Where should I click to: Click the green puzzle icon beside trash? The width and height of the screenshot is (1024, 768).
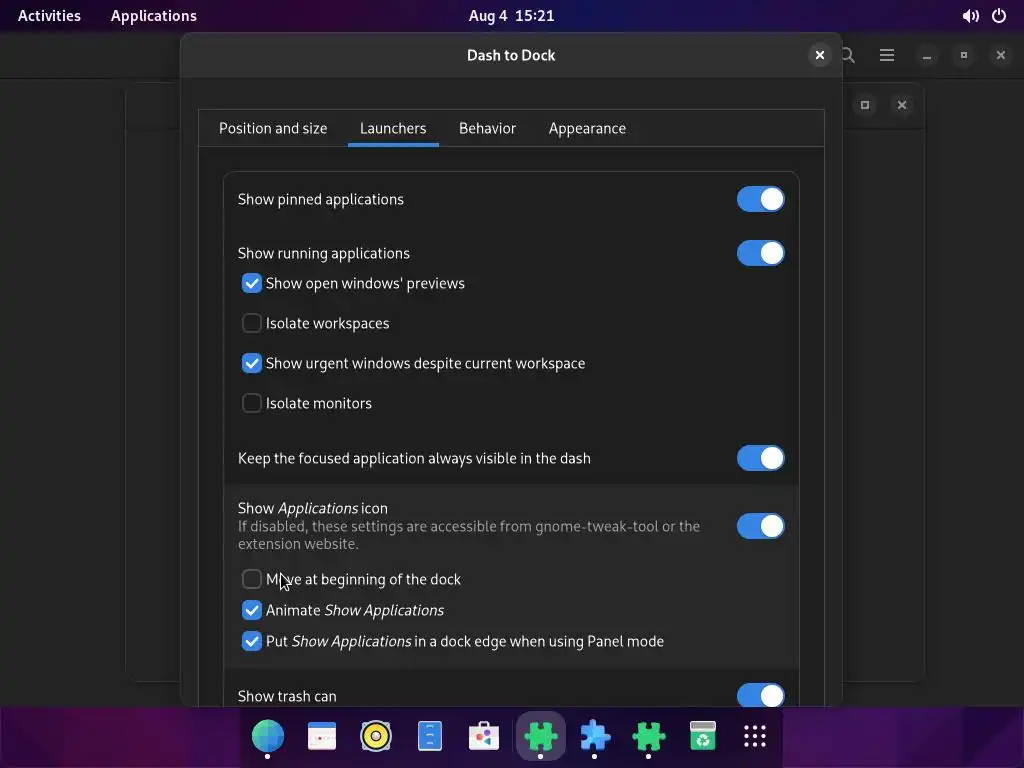(648, 736)
